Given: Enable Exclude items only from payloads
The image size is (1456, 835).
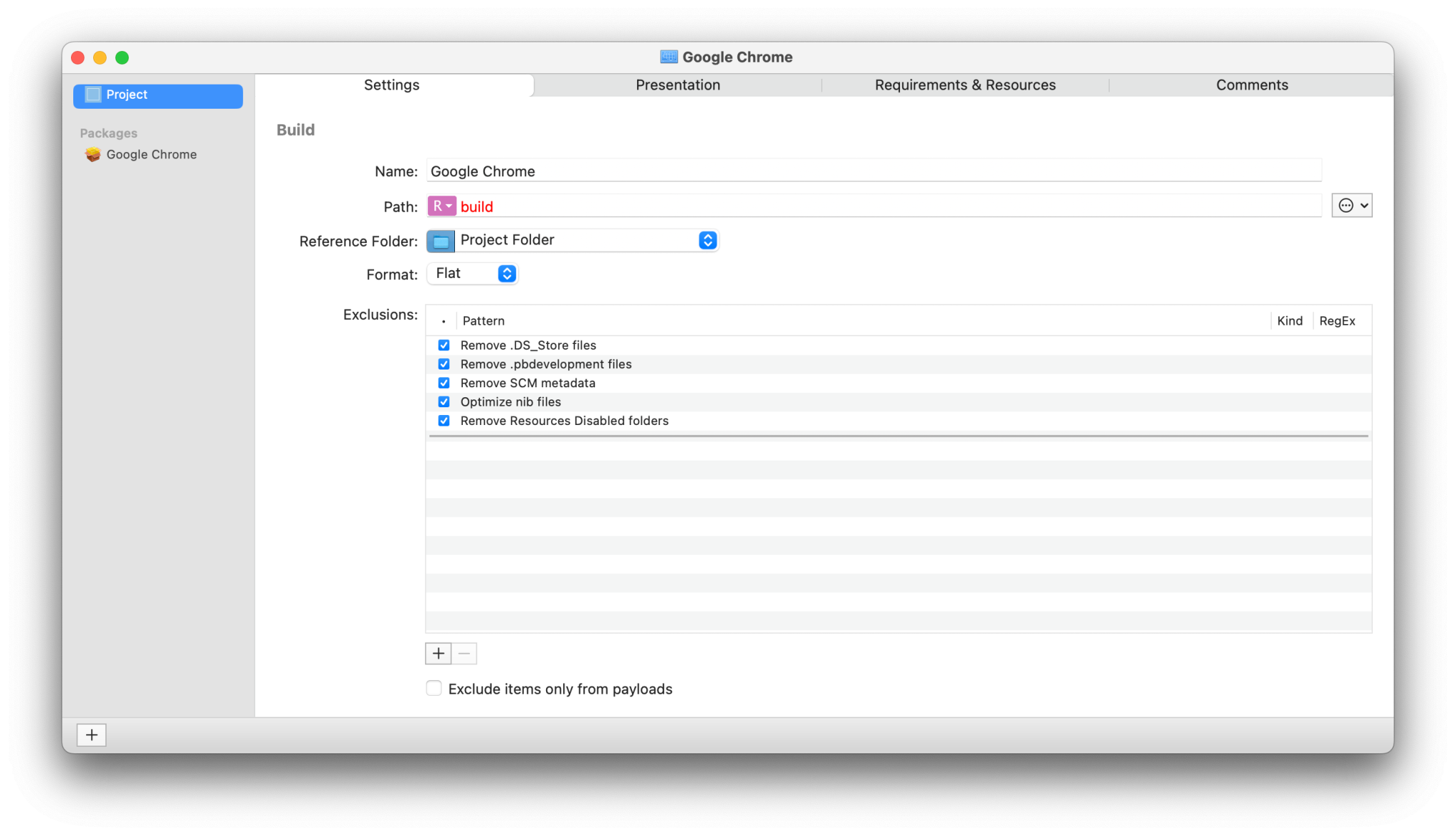Looking at the screenshot, I should [x=434, y=688].
